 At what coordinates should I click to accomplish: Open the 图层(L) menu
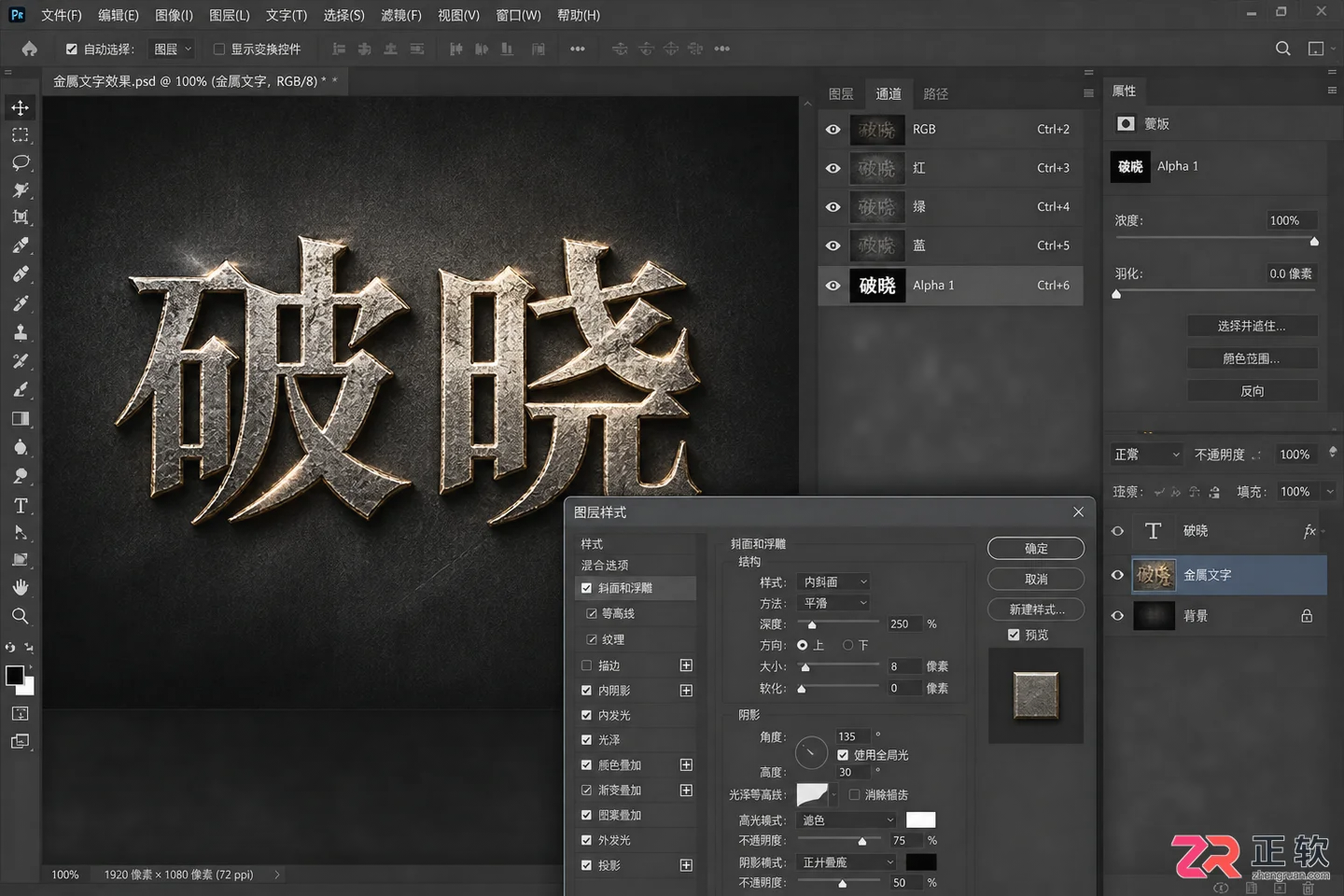(230, 15)
